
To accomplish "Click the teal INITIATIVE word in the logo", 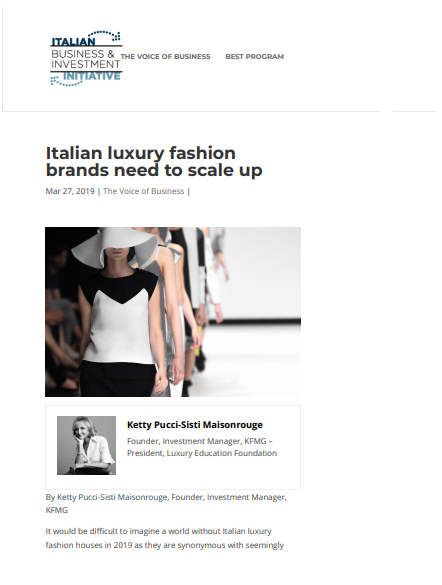I will coord(92,76).
